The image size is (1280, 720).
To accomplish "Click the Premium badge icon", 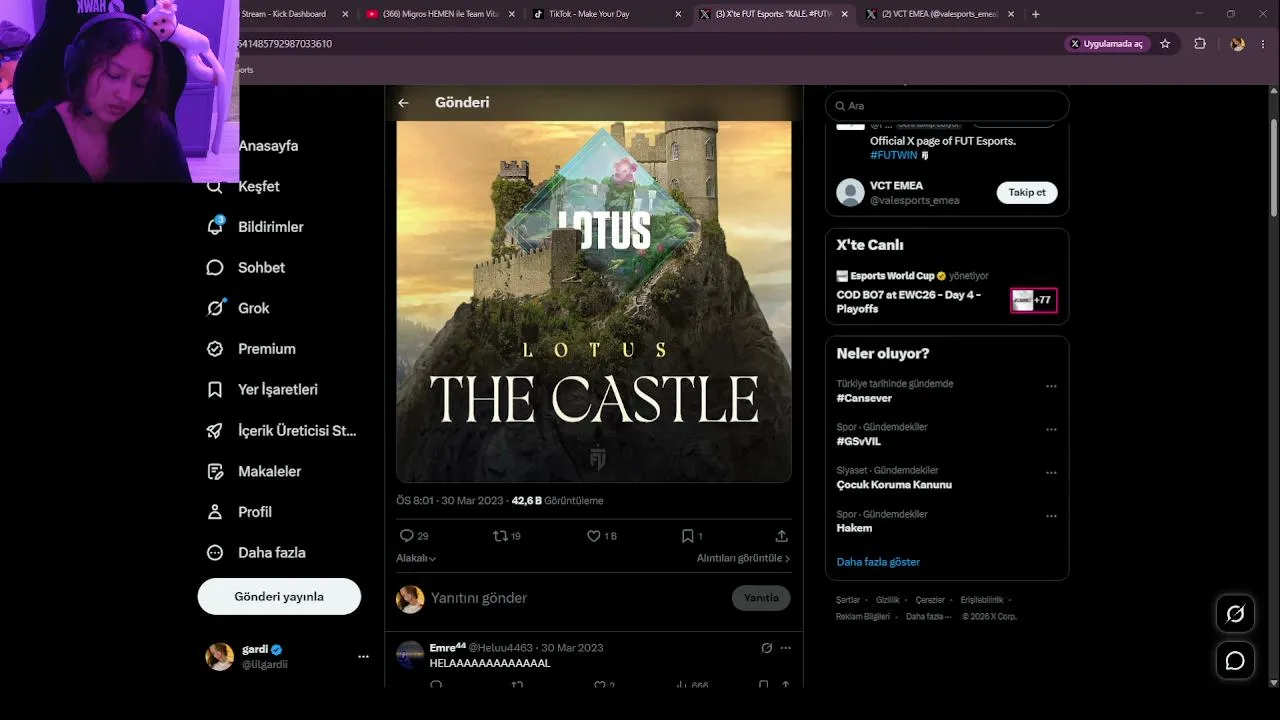I will [215, 349].
